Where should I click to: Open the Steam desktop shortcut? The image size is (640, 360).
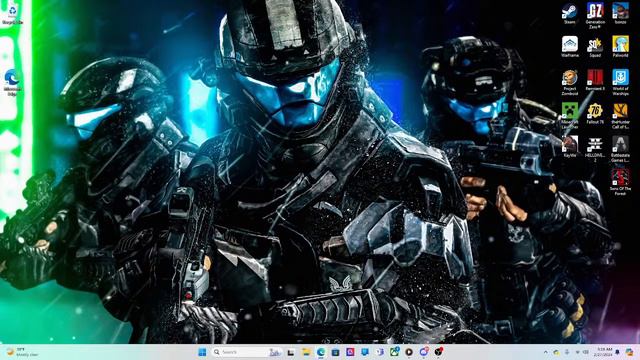click(x=569, y=13)
